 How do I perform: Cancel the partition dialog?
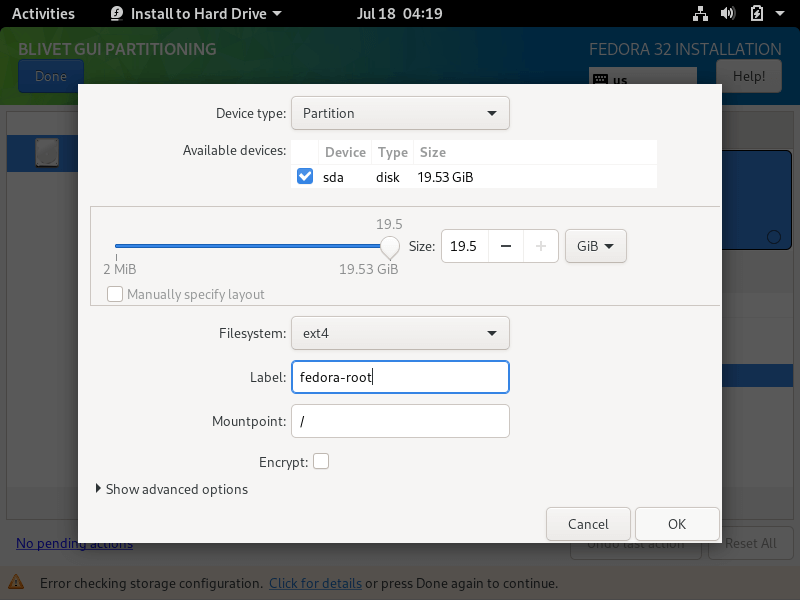pos(588,524)
